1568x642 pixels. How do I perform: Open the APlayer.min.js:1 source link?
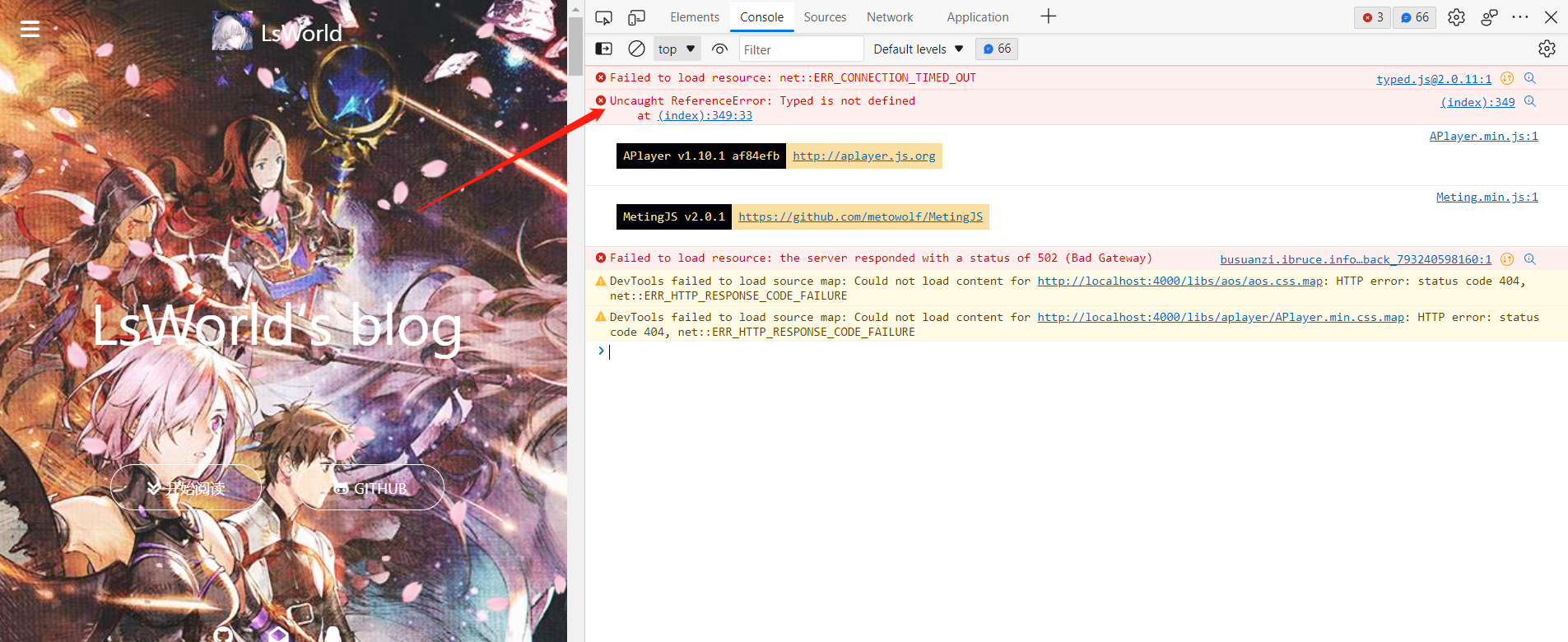coord(1483,136)
